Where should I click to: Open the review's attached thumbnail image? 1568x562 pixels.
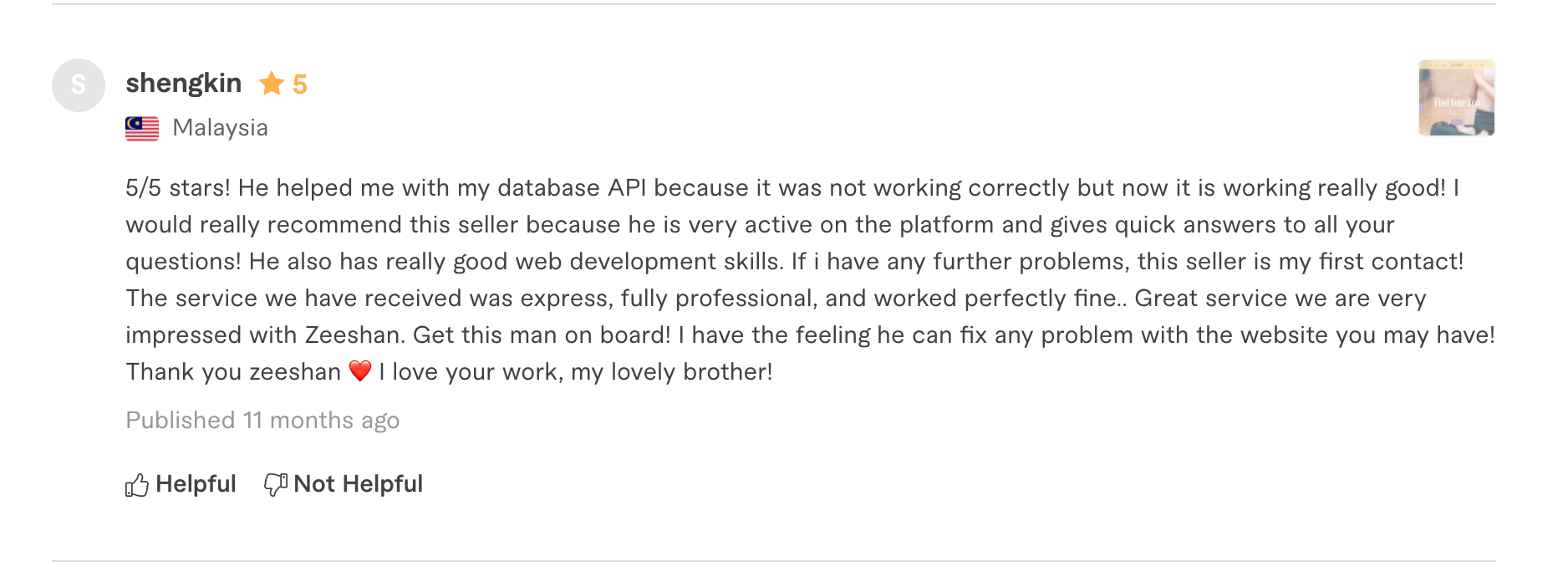coord(1456,98)
